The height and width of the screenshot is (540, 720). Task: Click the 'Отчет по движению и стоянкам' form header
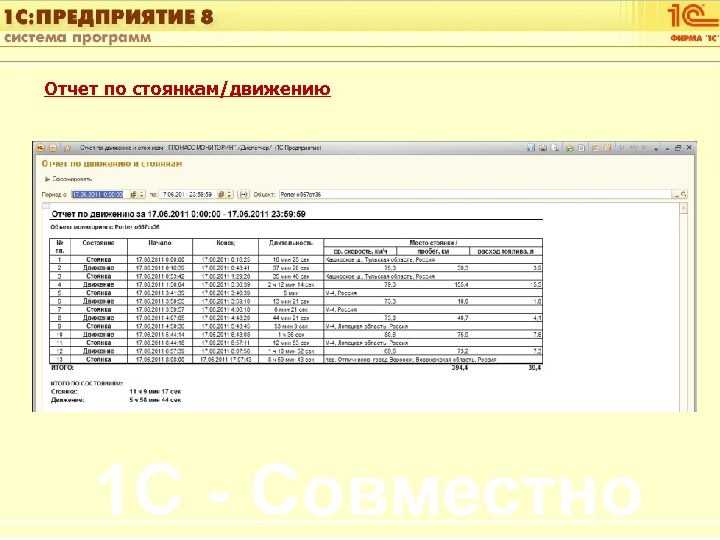click(112, 164)
